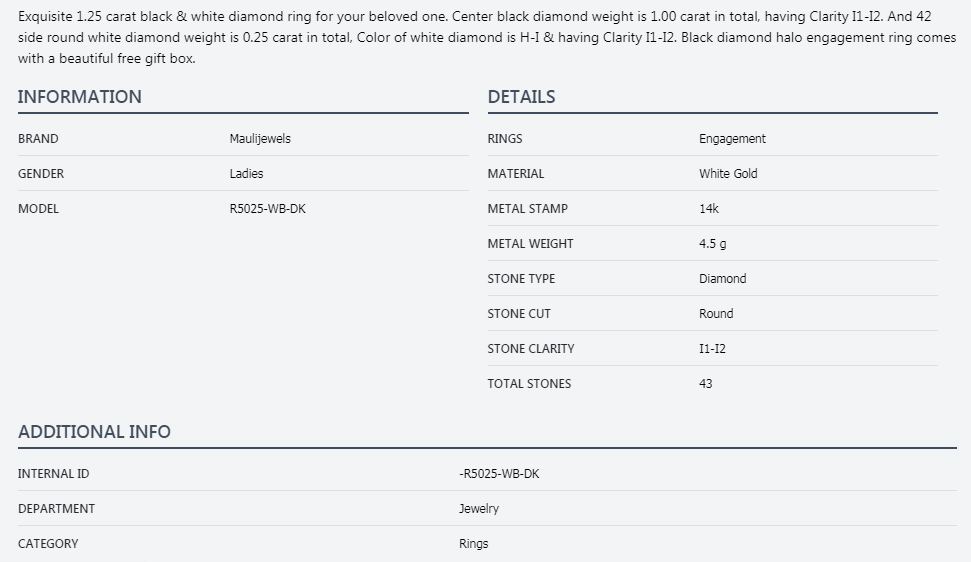Click the INTERNAL ID value -R5025-WB-DK
The height and width of the screenshot is (562, 971).
[x=499, y=474]
